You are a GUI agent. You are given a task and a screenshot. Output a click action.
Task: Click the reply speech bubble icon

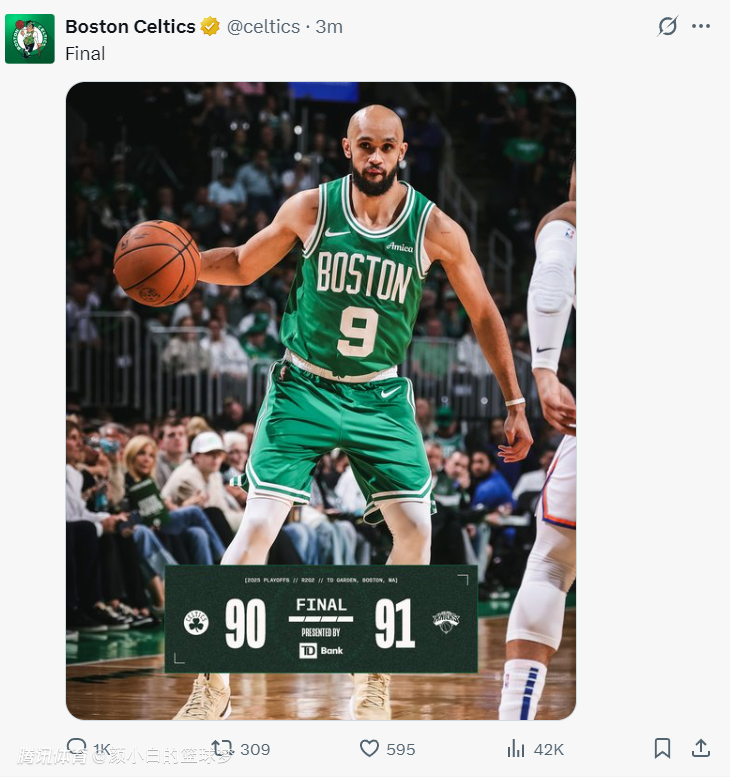tap(76, 748)
